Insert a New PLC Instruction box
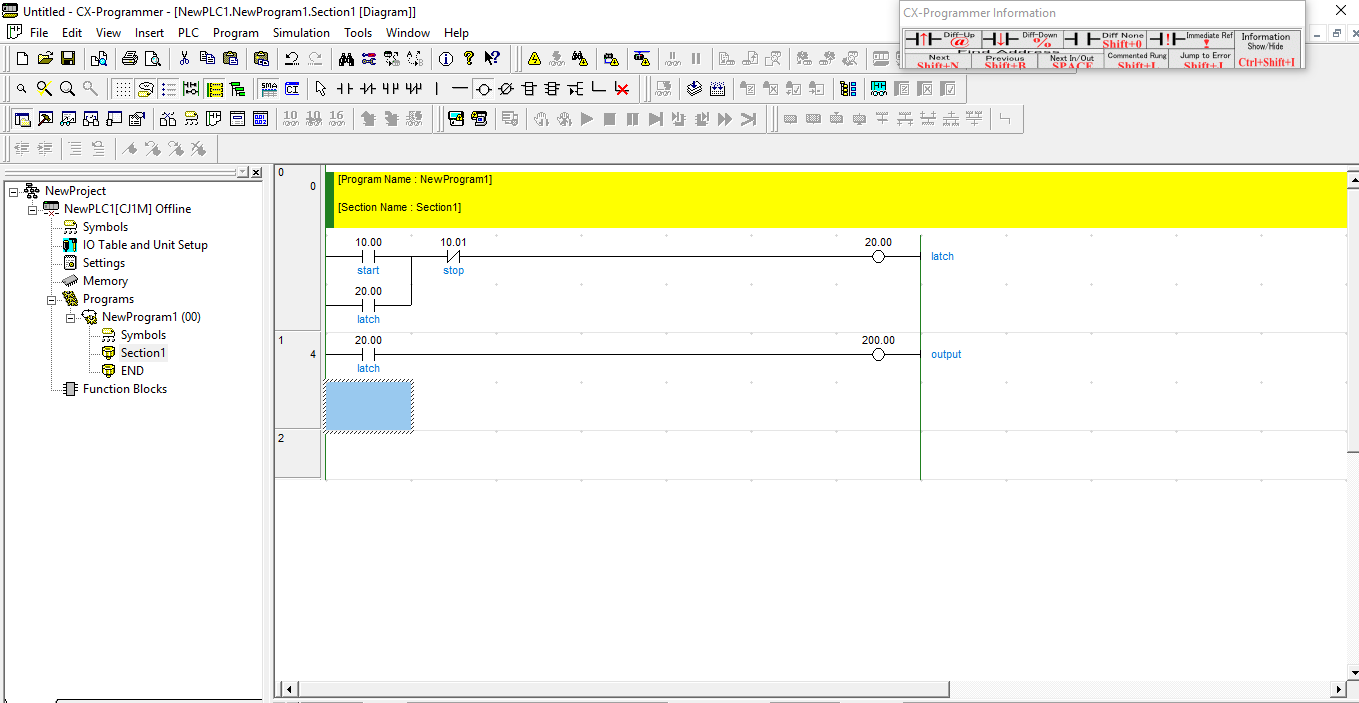 click(529, 88)
